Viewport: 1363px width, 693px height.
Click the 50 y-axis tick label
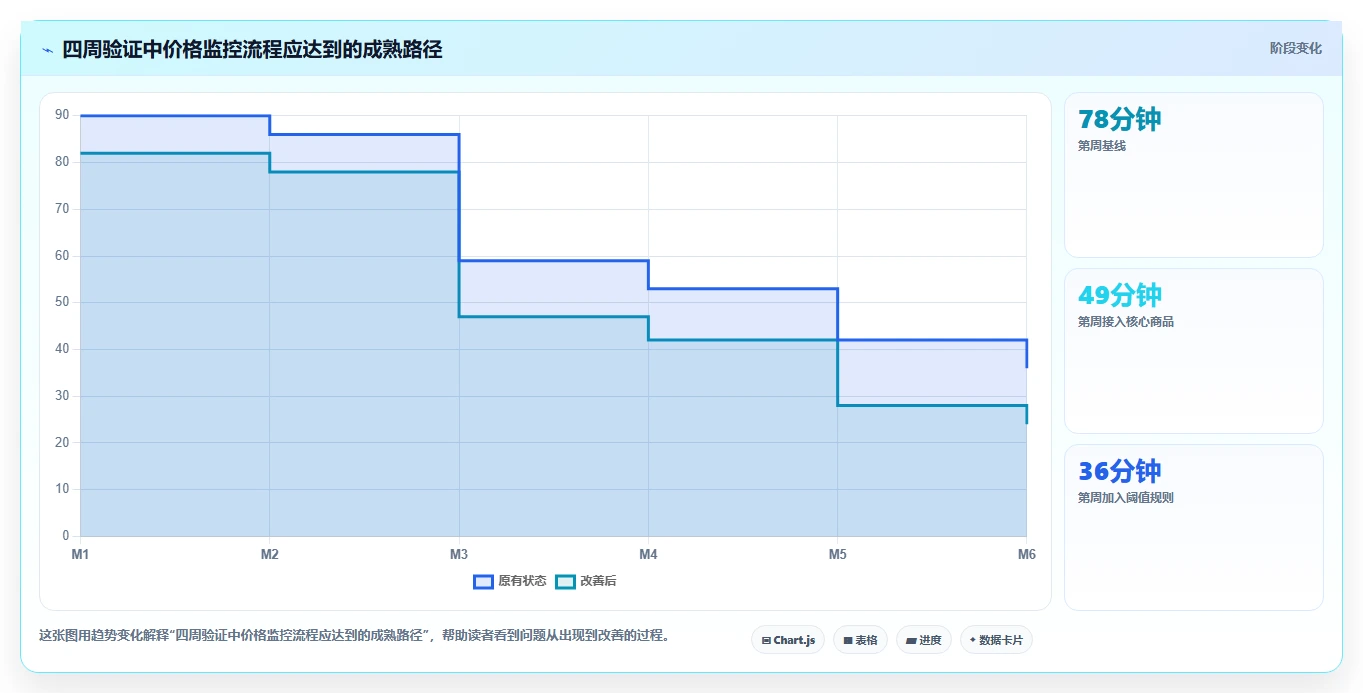[x=62, y=302]
